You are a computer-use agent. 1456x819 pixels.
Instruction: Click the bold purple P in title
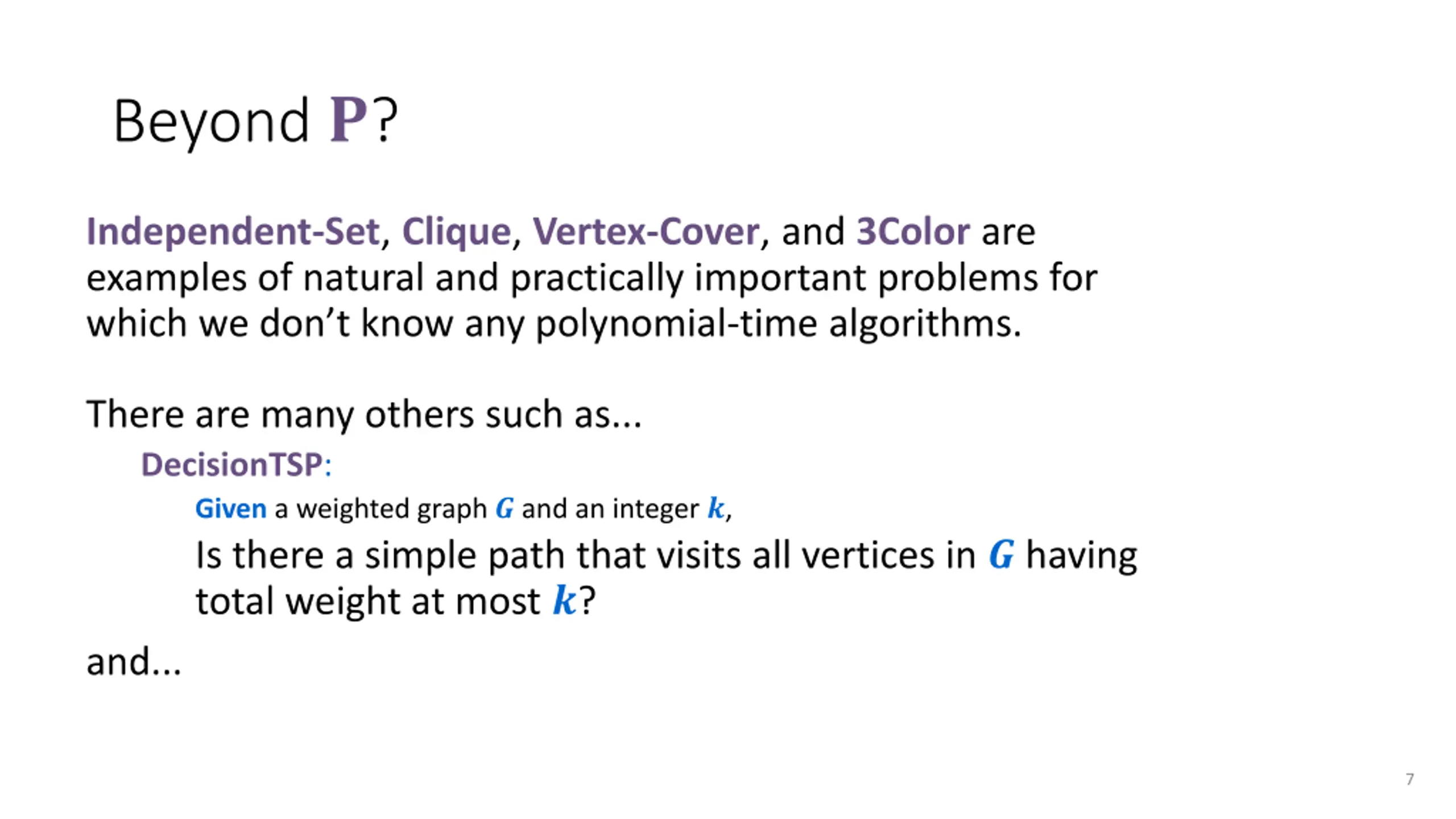click(x=349, y=119)
